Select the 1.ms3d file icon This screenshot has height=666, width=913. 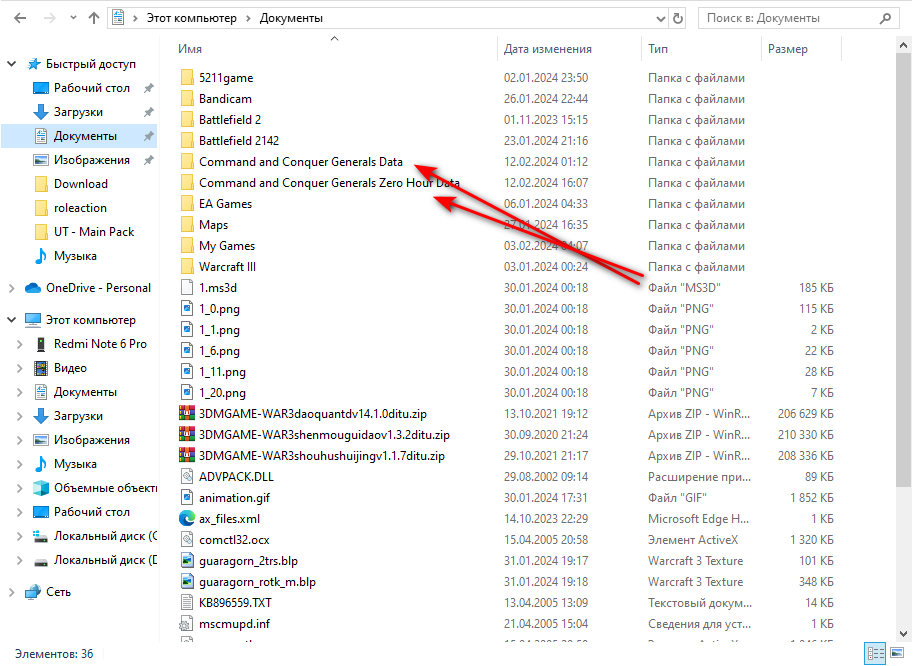pos(187,288)
